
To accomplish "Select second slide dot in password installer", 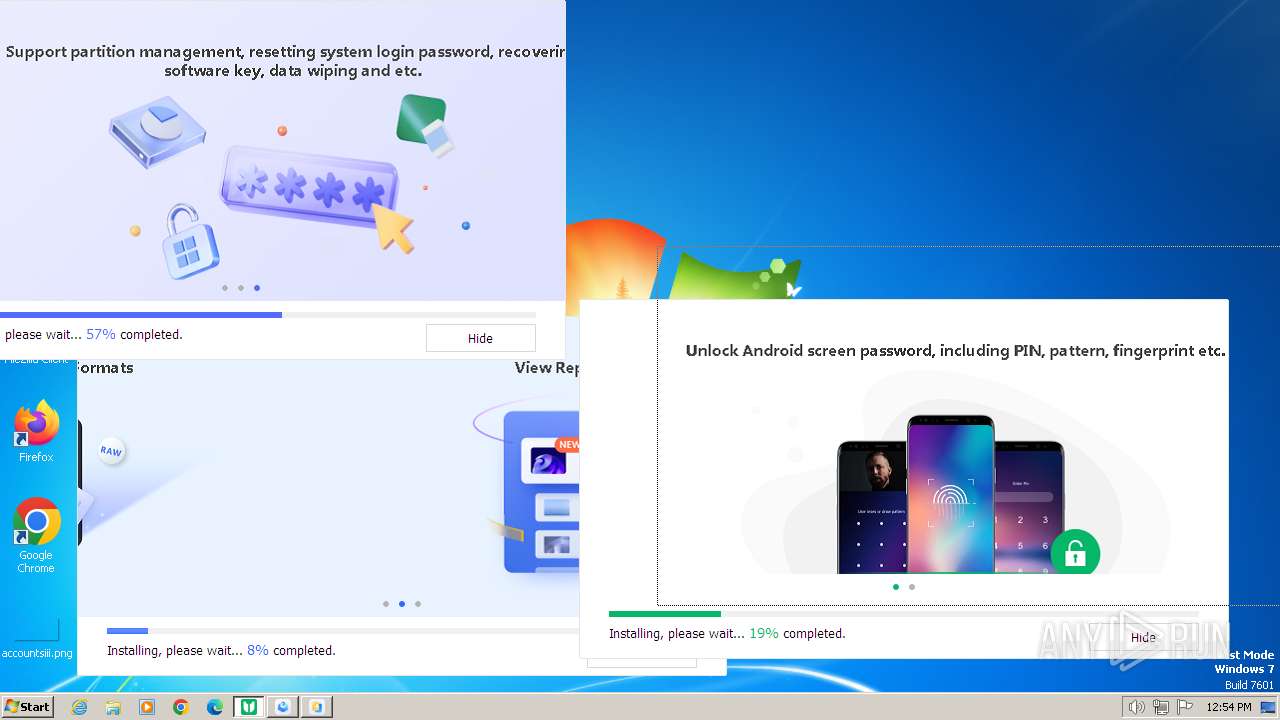I will coord(241,288).
